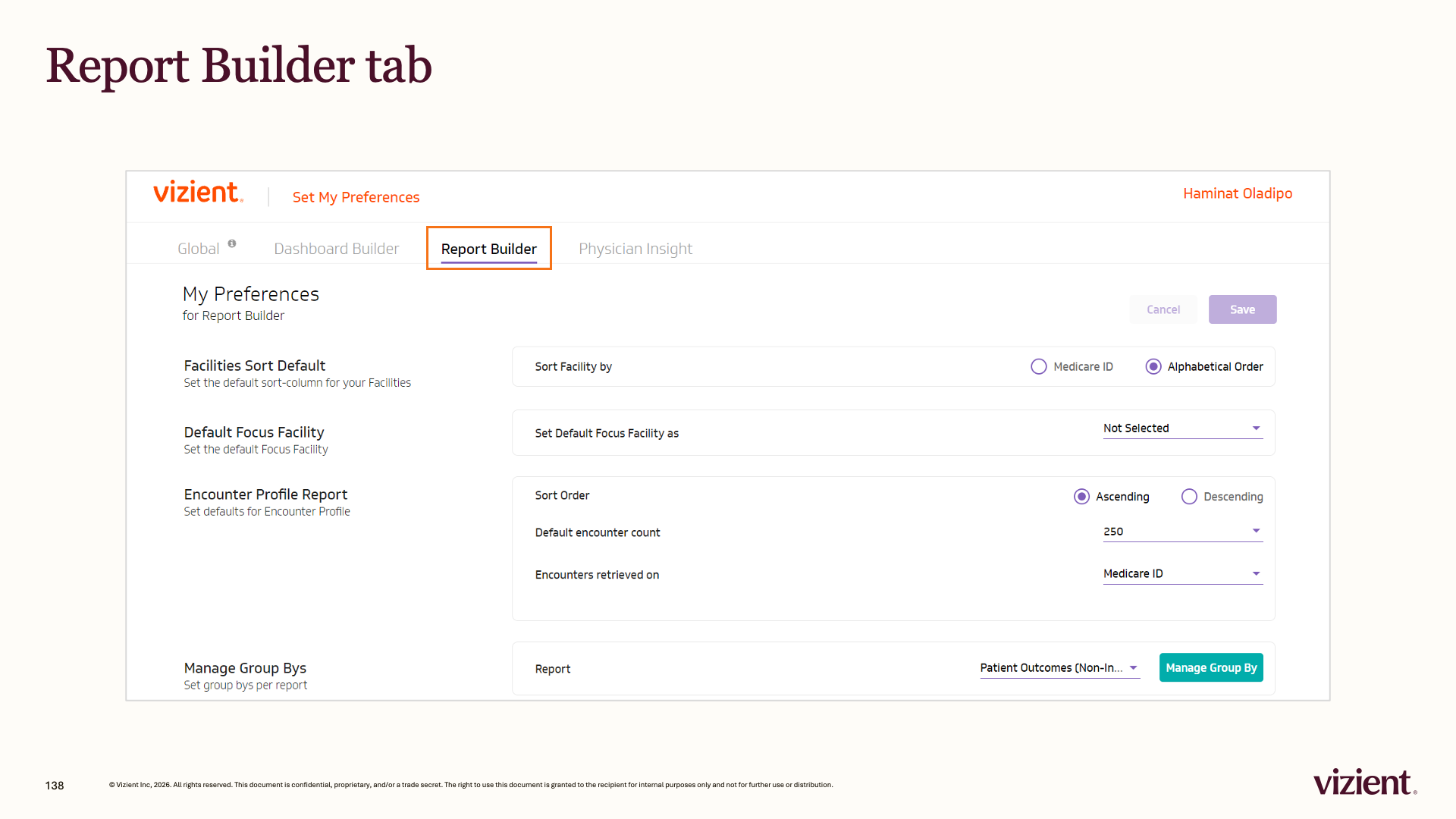Click the info icon beside Global tab
The image size is (1456, 819).
click(x=232, y=243)
